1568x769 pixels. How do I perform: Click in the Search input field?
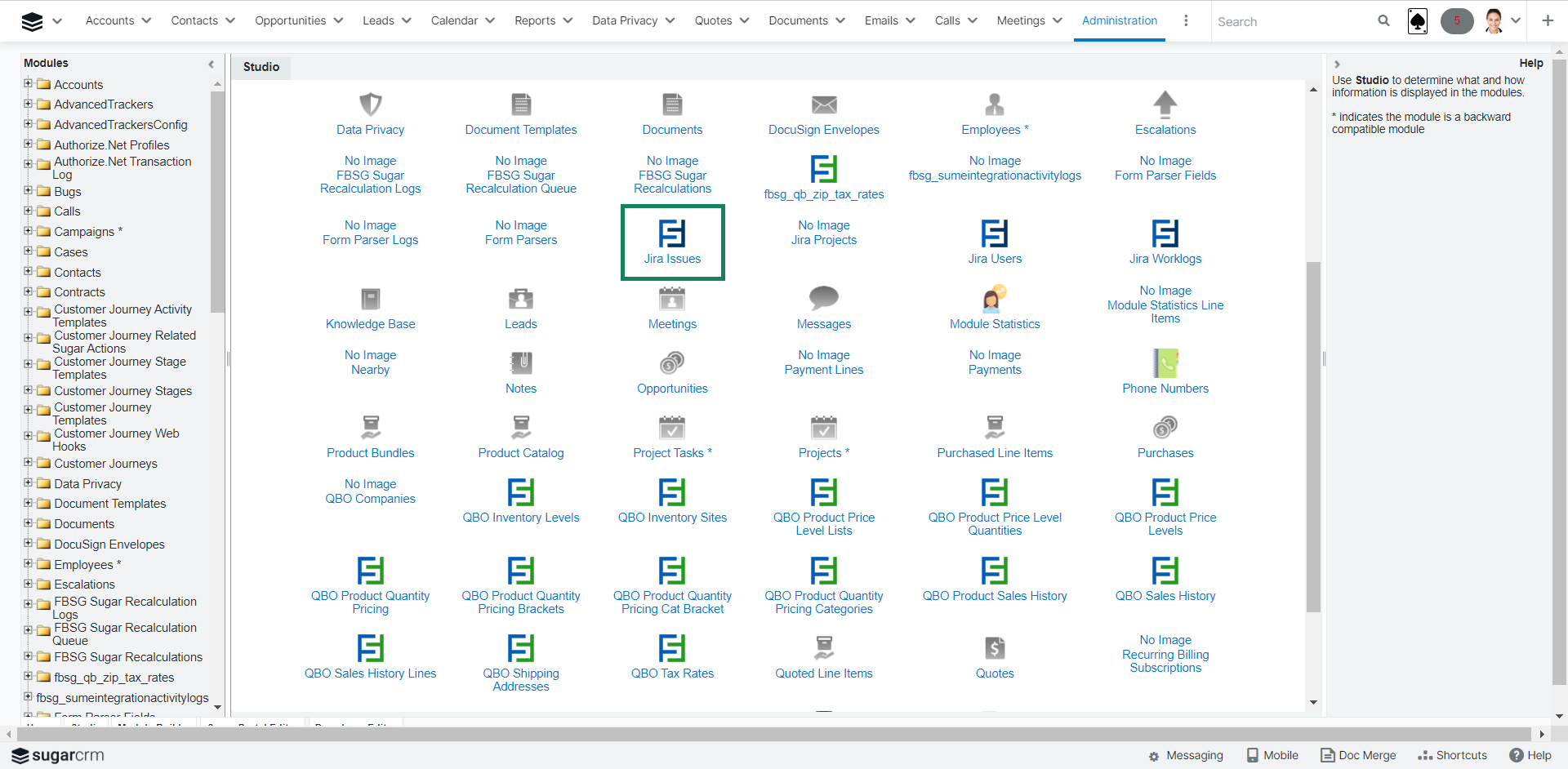1290,22
